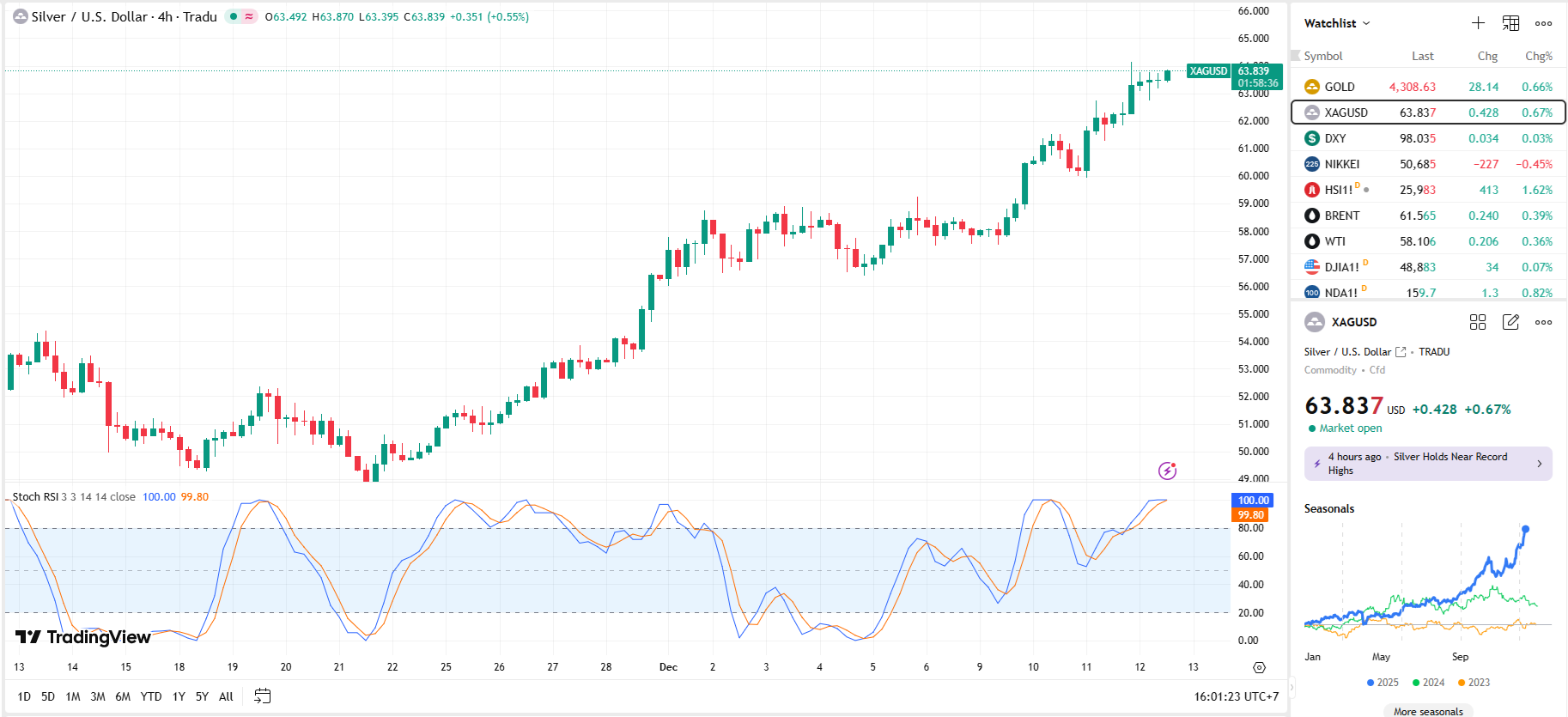Click the flag column header beside Symbol
The height and width of the screenshot is (717, 1568).
click(x=1296, y=56)
